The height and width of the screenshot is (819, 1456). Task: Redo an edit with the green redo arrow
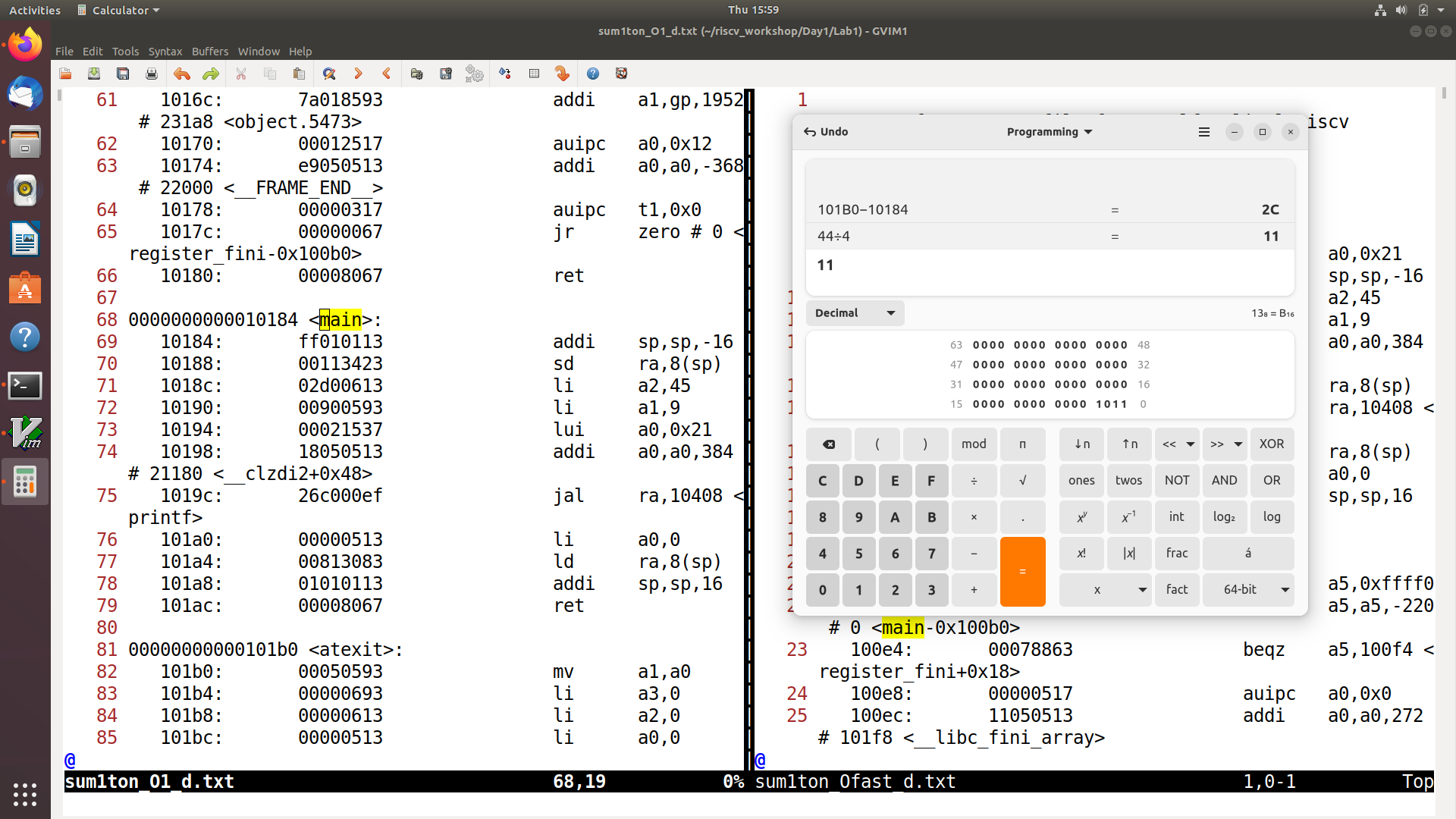click(210, 74)
